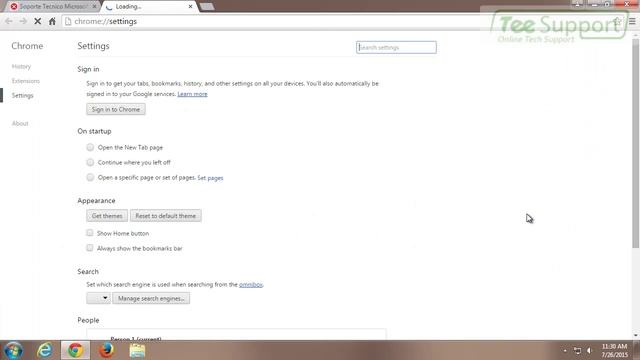Open Extensions in the sidebar
Image resolution: width=640 pixels, height=360 pixels.
coord(26,81)
